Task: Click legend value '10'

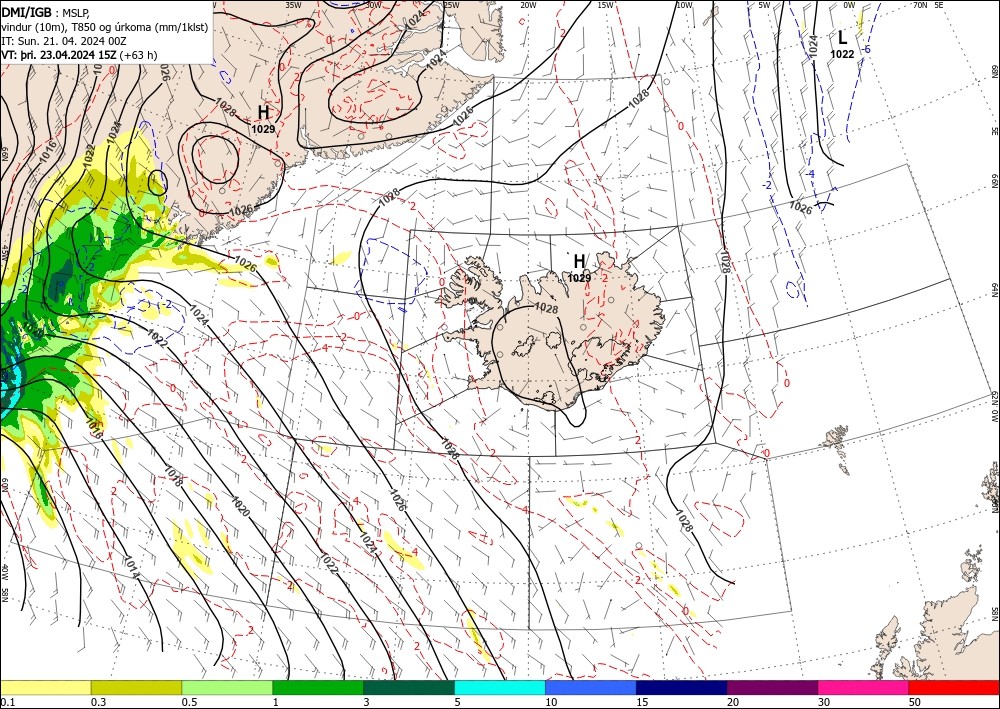Action: tap(551, 702)
